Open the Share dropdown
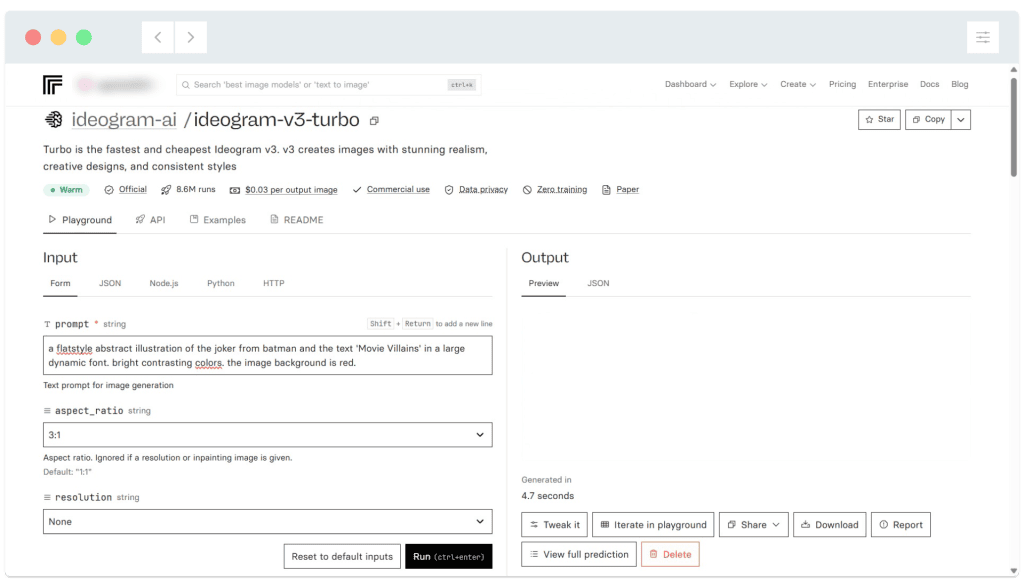 (754, 525)
